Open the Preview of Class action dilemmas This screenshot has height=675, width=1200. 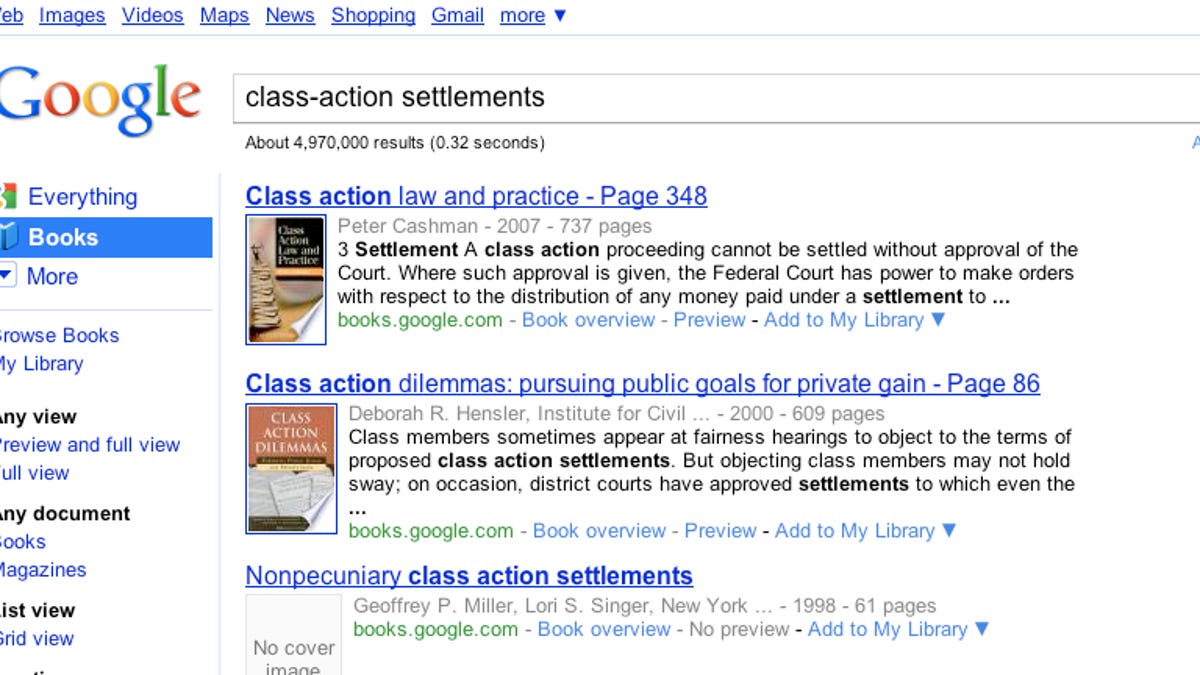tap(721, 531)
